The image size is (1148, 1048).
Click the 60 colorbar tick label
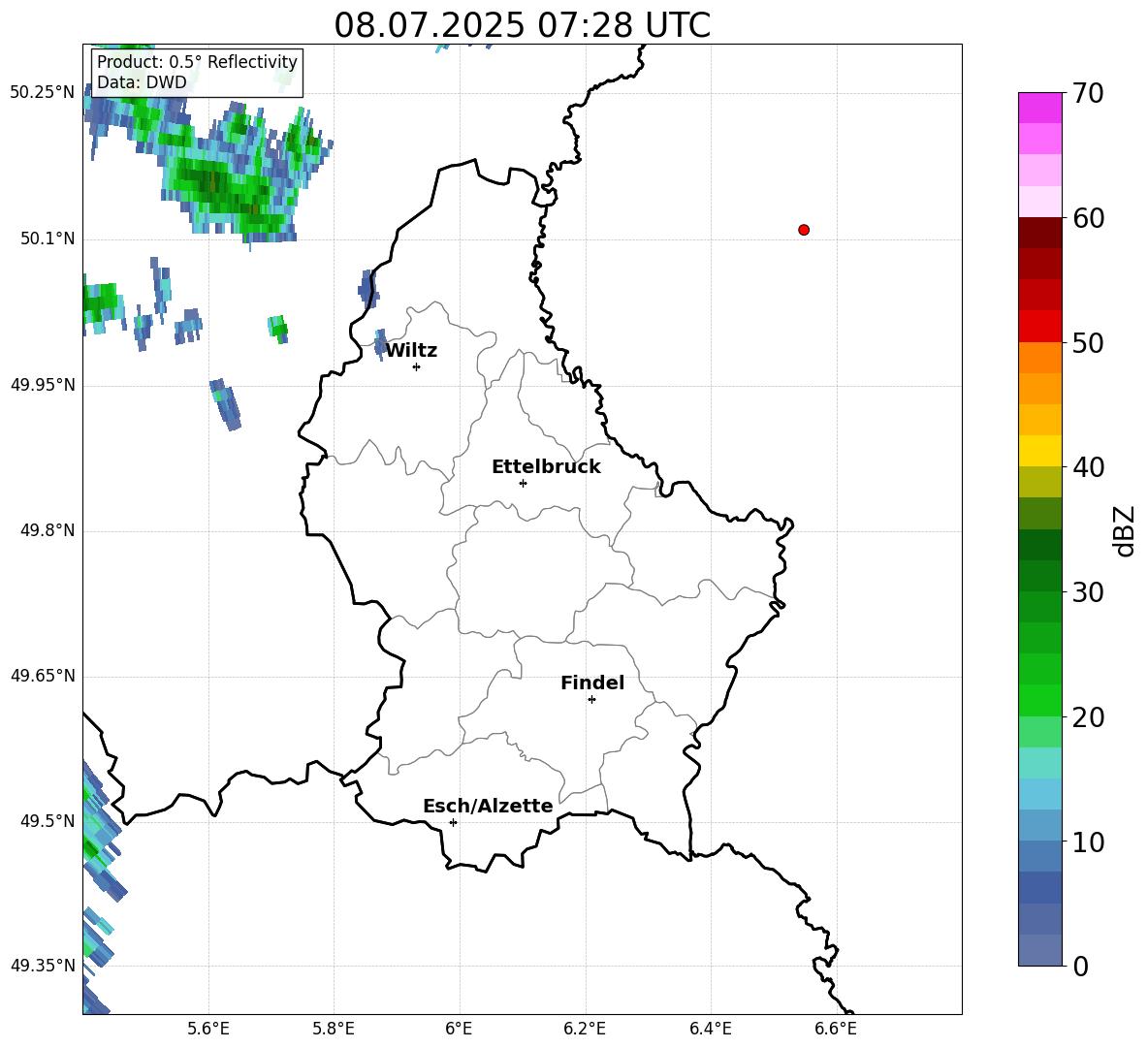[1087, 218]
